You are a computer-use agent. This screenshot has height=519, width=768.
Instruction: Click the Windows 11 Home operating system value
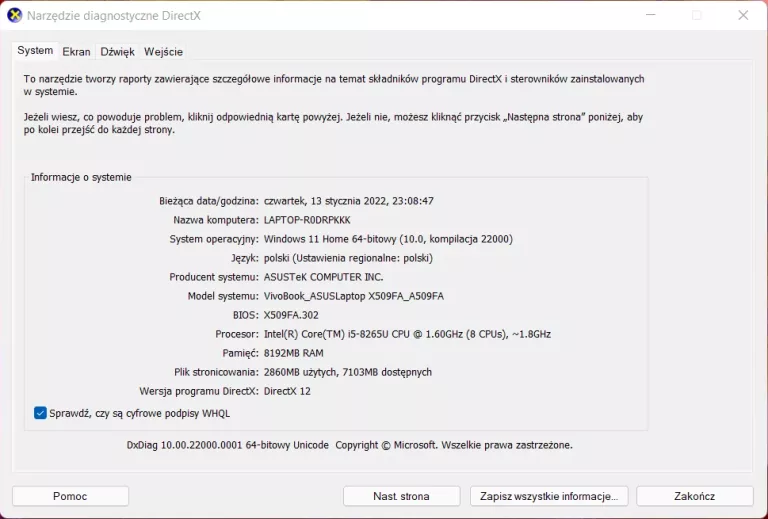tap(388, 239)
